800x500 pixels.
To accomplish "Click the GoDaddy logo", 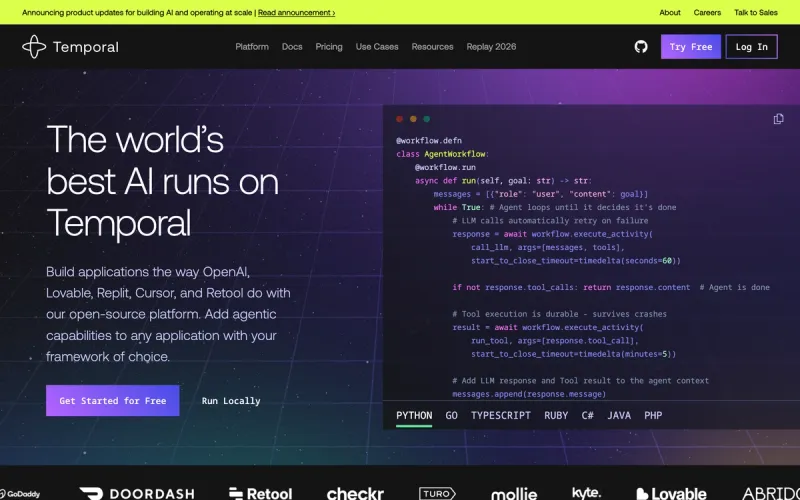I will tap(20, 494).
